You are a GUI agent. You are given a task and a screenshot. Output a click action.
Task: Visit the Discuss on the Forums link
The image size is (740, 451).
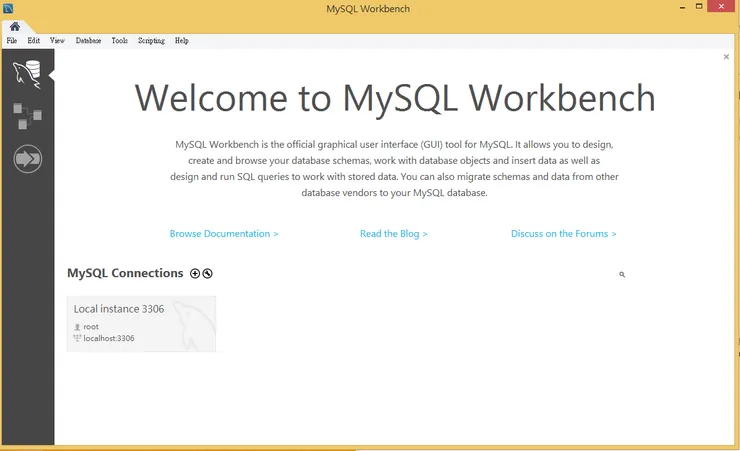(563, 234)
